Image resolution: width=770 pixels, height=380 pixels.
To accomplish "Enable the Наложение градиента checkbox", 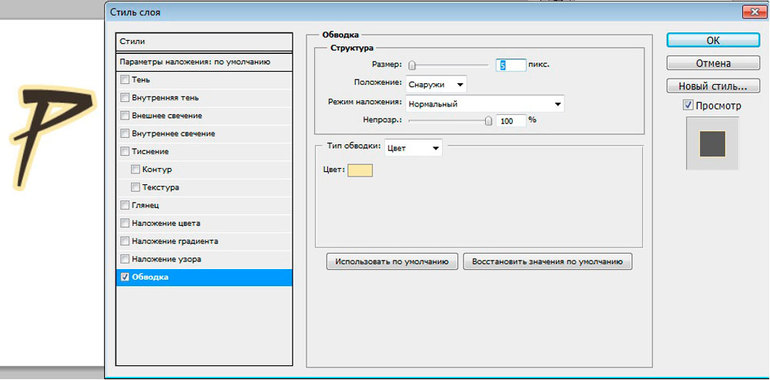I will pyautogui.click(x=125, y=241).
